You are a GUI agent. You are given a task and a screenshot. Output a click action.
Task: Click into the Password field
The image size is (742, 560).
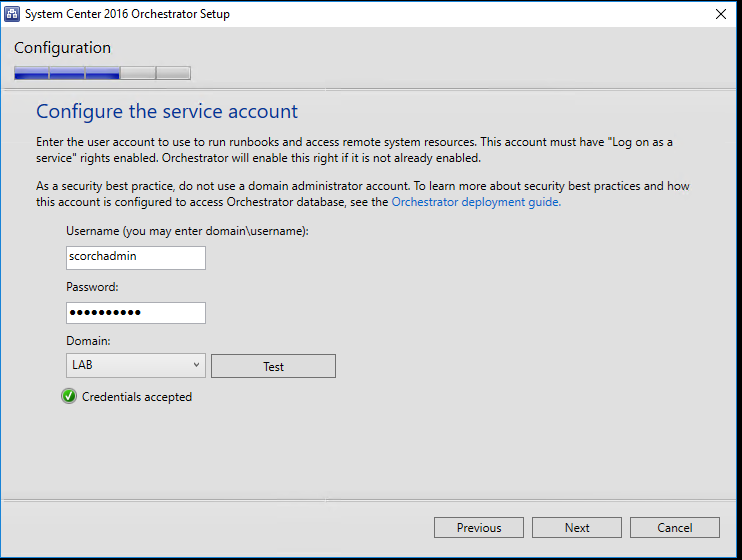136,313
